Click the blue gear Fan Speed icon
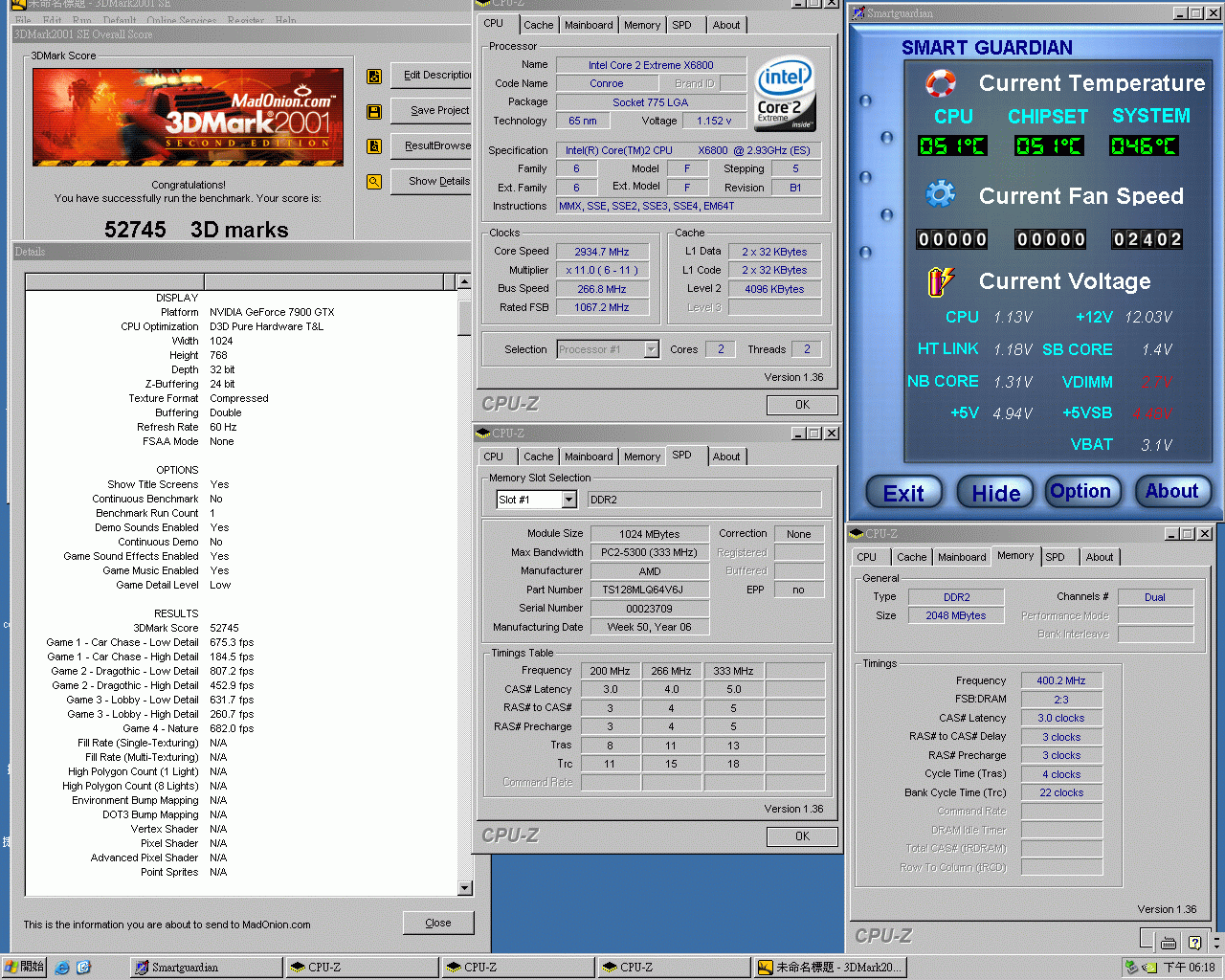The width and height of the screenshot is (1225, 980). [x=940, y=195]
